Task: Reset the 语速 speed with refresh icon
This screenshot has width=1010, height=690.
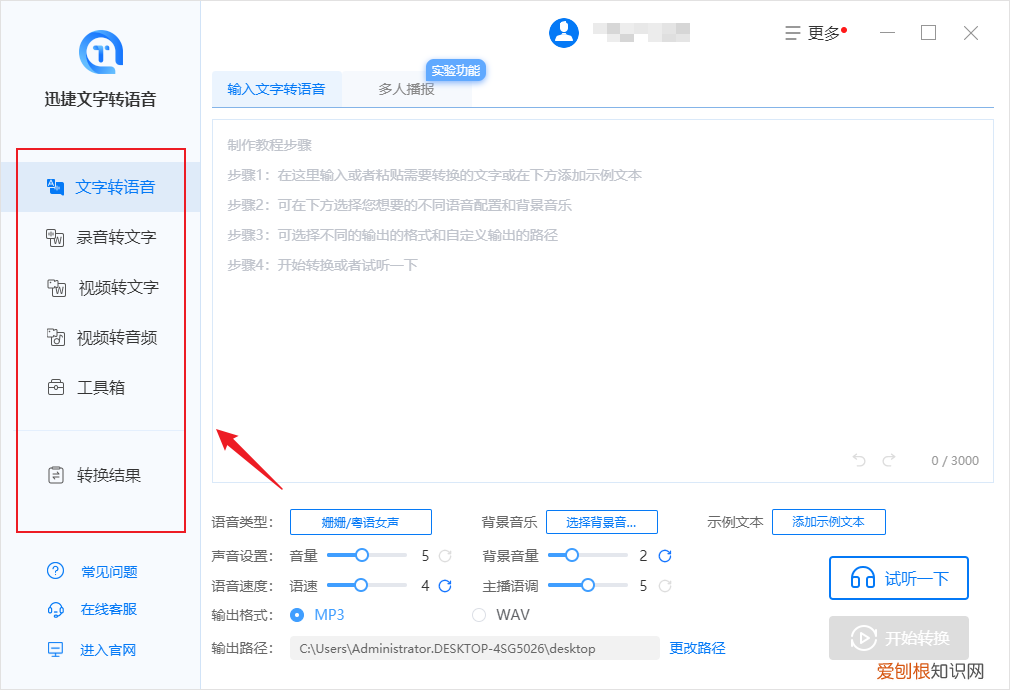Action: coord(443,586)
